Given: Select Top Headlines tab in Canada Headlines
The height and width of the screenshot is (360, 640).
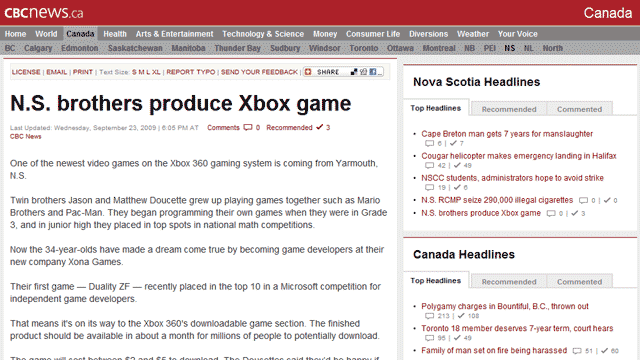Looking at the screenshot, I should [x=436, y=281].
